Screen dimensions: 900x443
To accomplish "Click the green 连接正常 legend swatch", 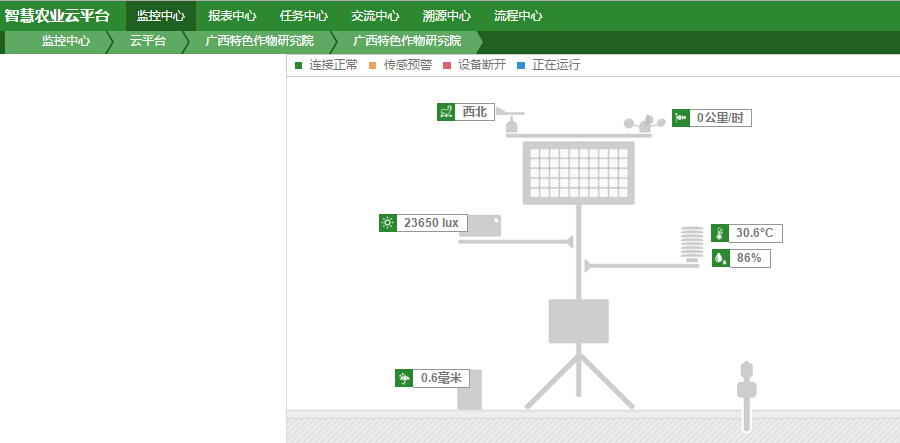I will (298, 65).
